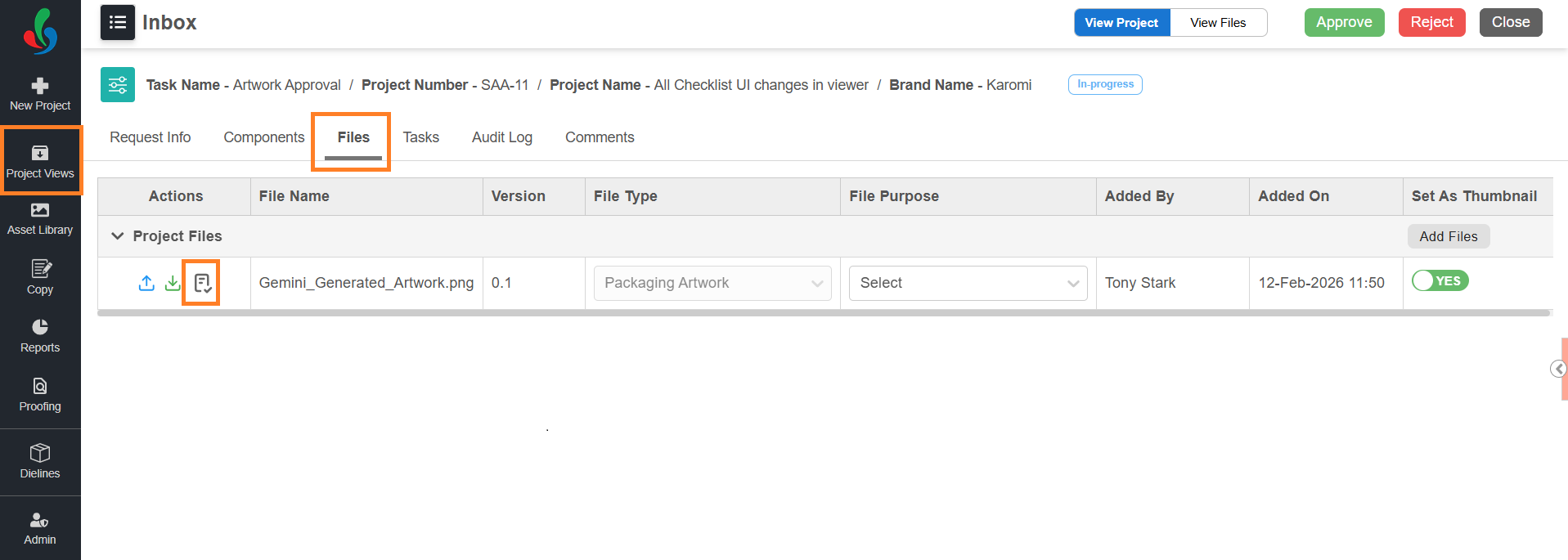The image size is (1568, 560).
Task: Switch to View Files mode
Action: click(x=1218, y=23)
